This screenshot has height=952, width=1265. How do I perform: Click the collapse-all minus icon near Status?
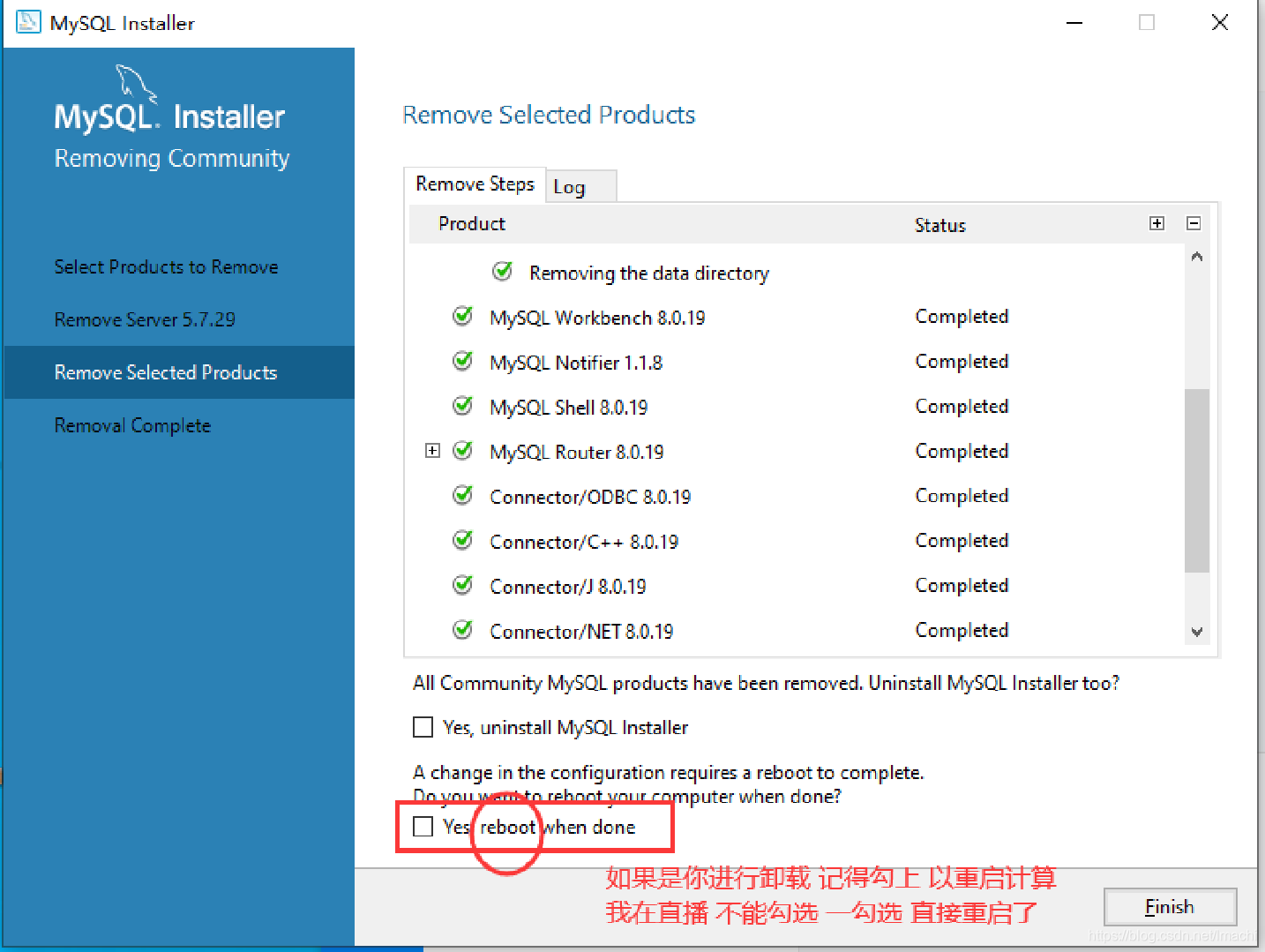point(1194,223)
